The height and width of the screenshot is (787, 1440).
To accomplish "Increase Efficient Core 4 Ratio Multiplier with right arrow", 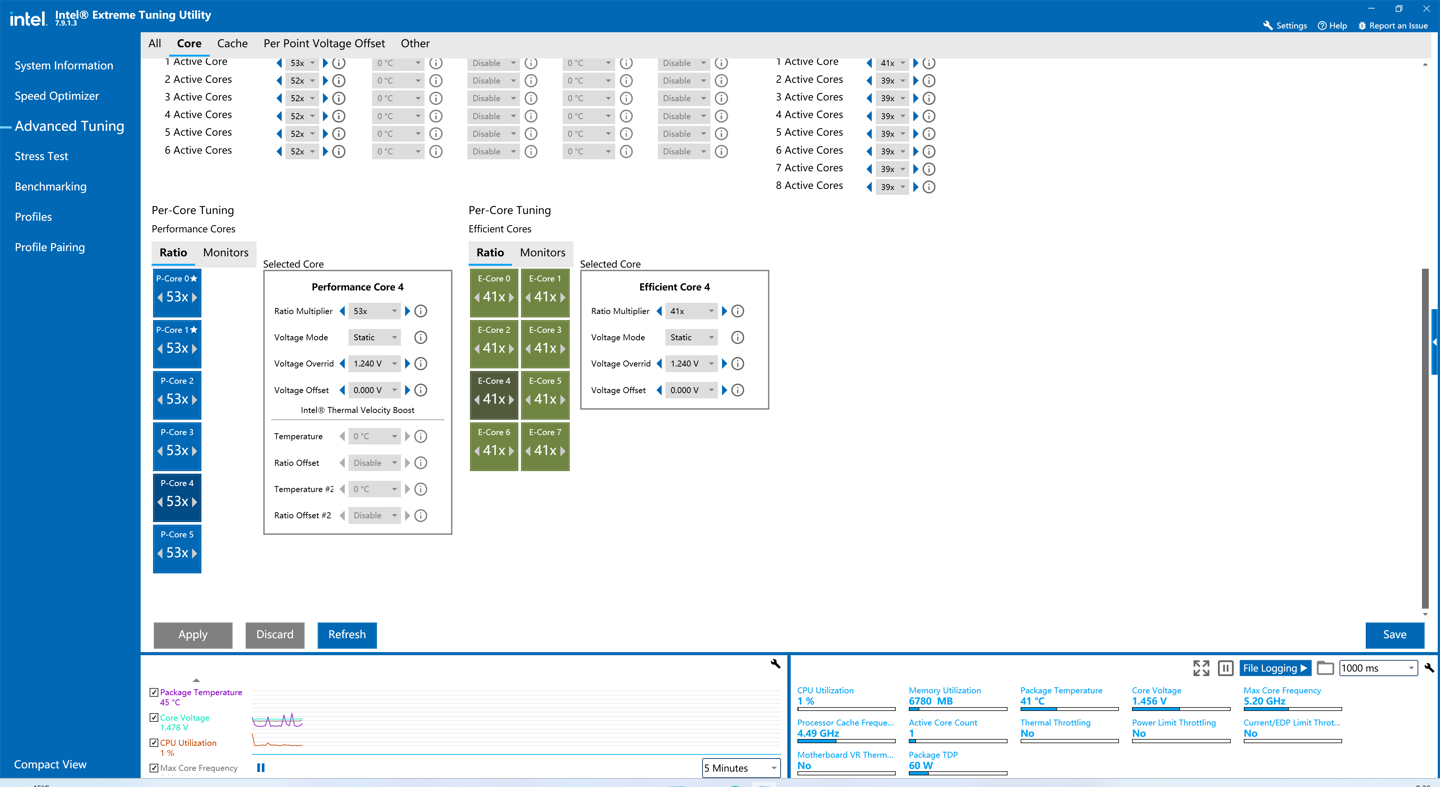I will point(724,311).
